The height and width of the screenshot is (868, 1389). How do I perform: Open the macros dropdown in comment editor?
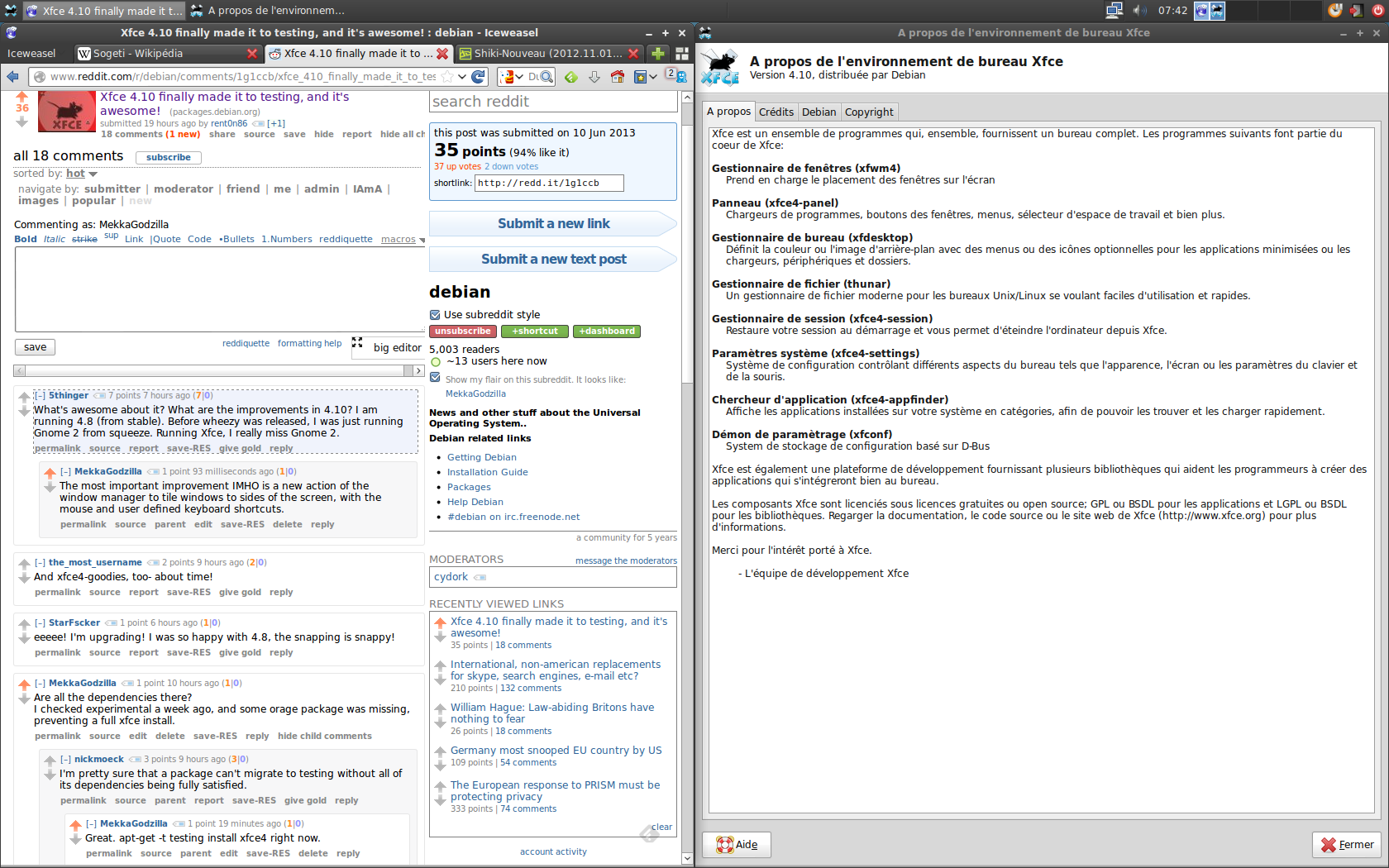403,239
